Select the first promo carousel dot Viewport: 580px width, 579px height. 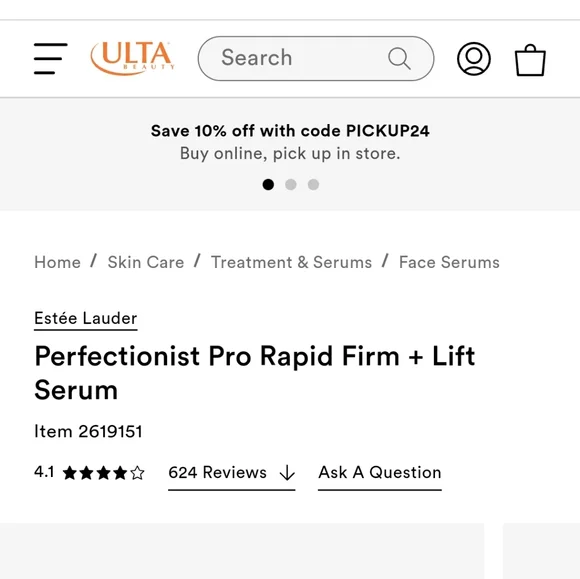268,184
